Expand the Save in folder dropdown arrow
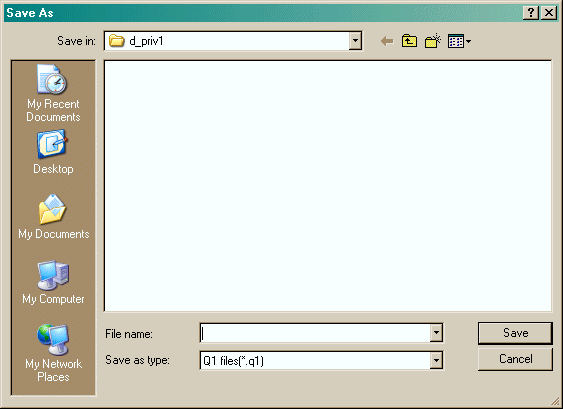563x409 pixels. (x=355, y=41)
